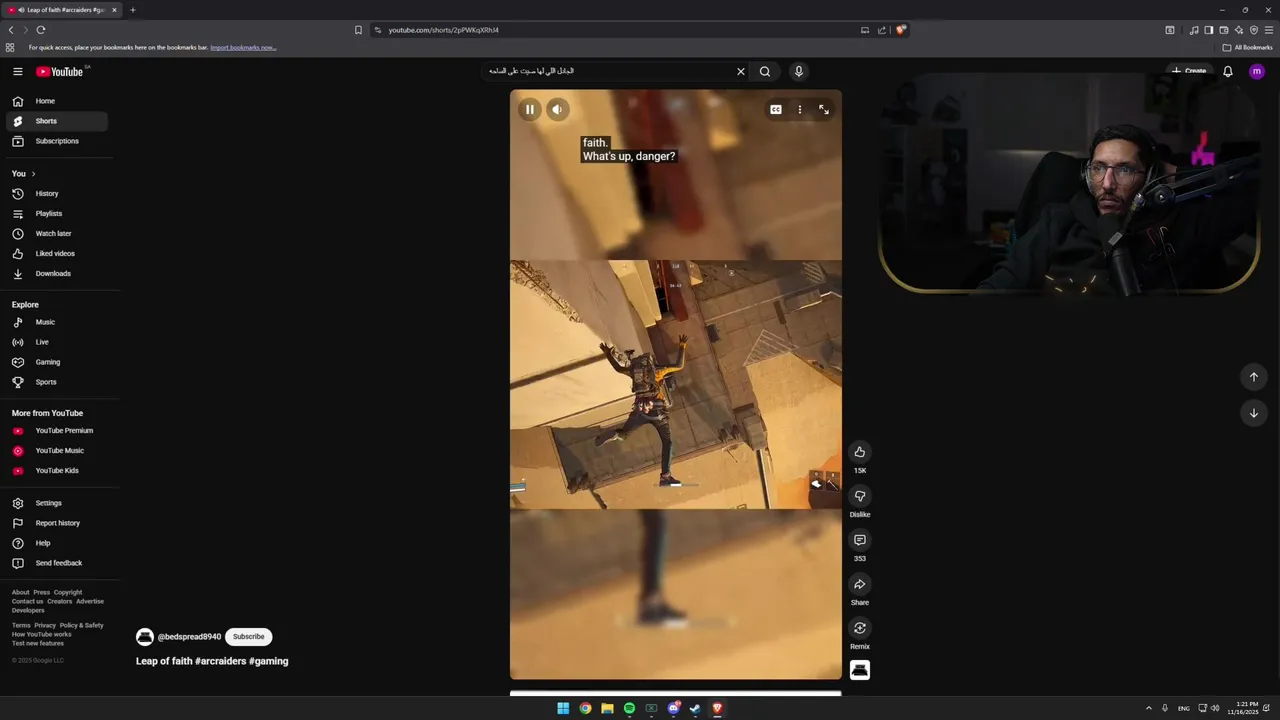
Task: Pause the Shorts video
Action: [530, 109]
